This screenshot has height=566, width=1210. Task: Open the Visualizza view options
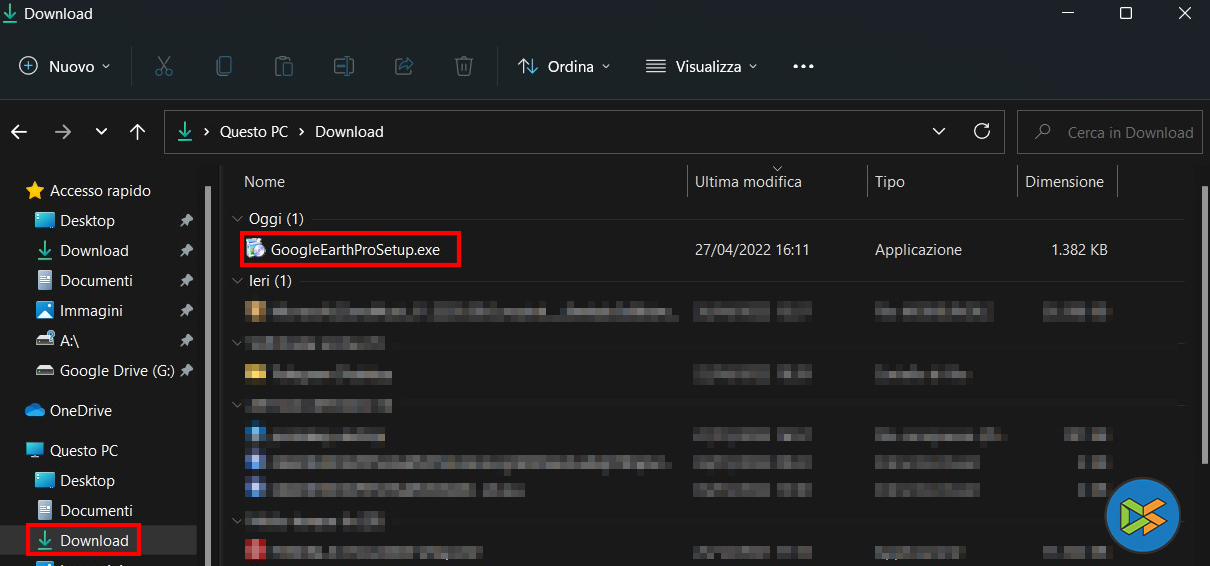[x=701, y=67]
